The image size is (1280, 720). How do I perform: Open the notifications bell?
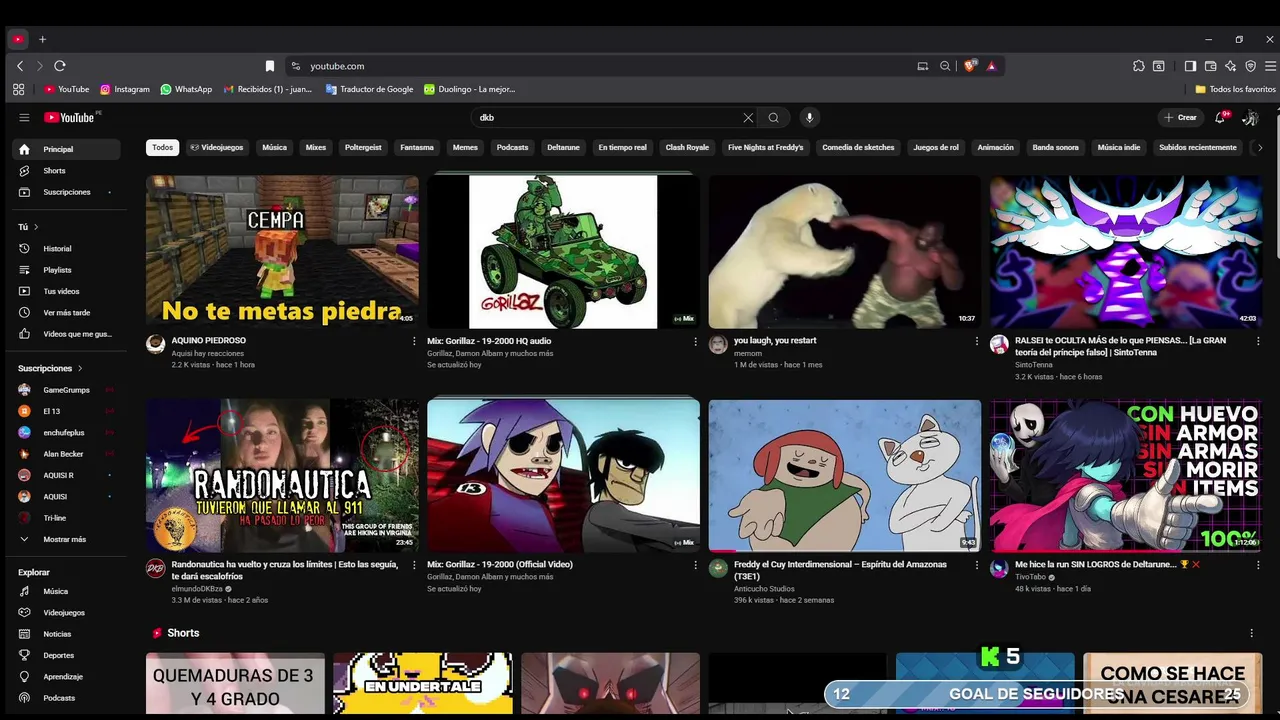coord(1220,118)
